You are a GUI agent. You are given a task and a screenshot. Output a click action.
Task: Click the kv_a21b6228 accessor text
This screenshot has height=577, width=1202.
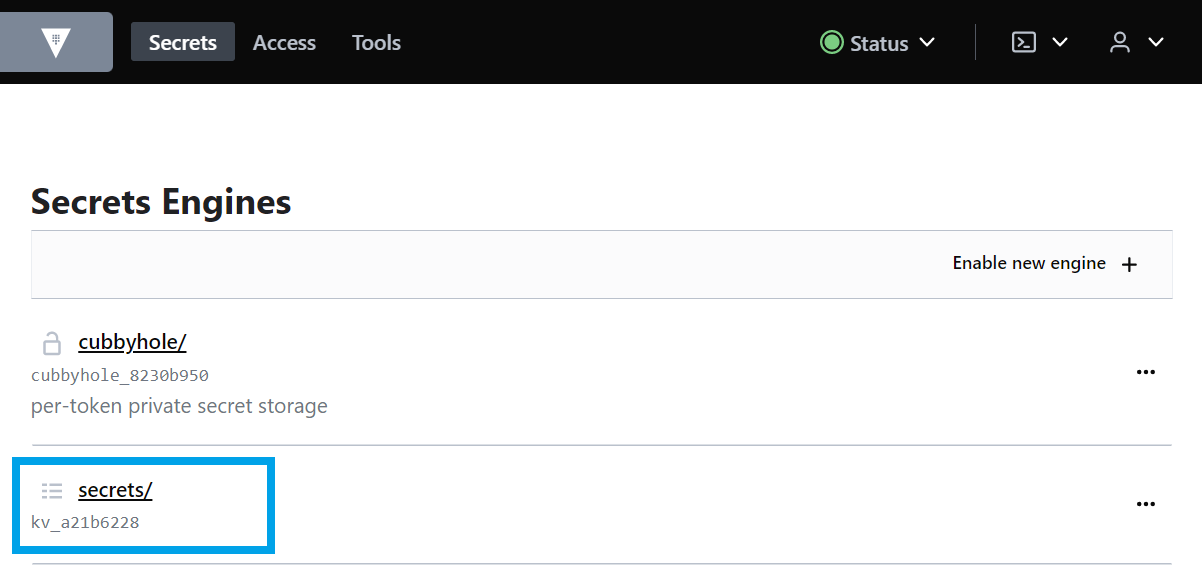(85, 523)
